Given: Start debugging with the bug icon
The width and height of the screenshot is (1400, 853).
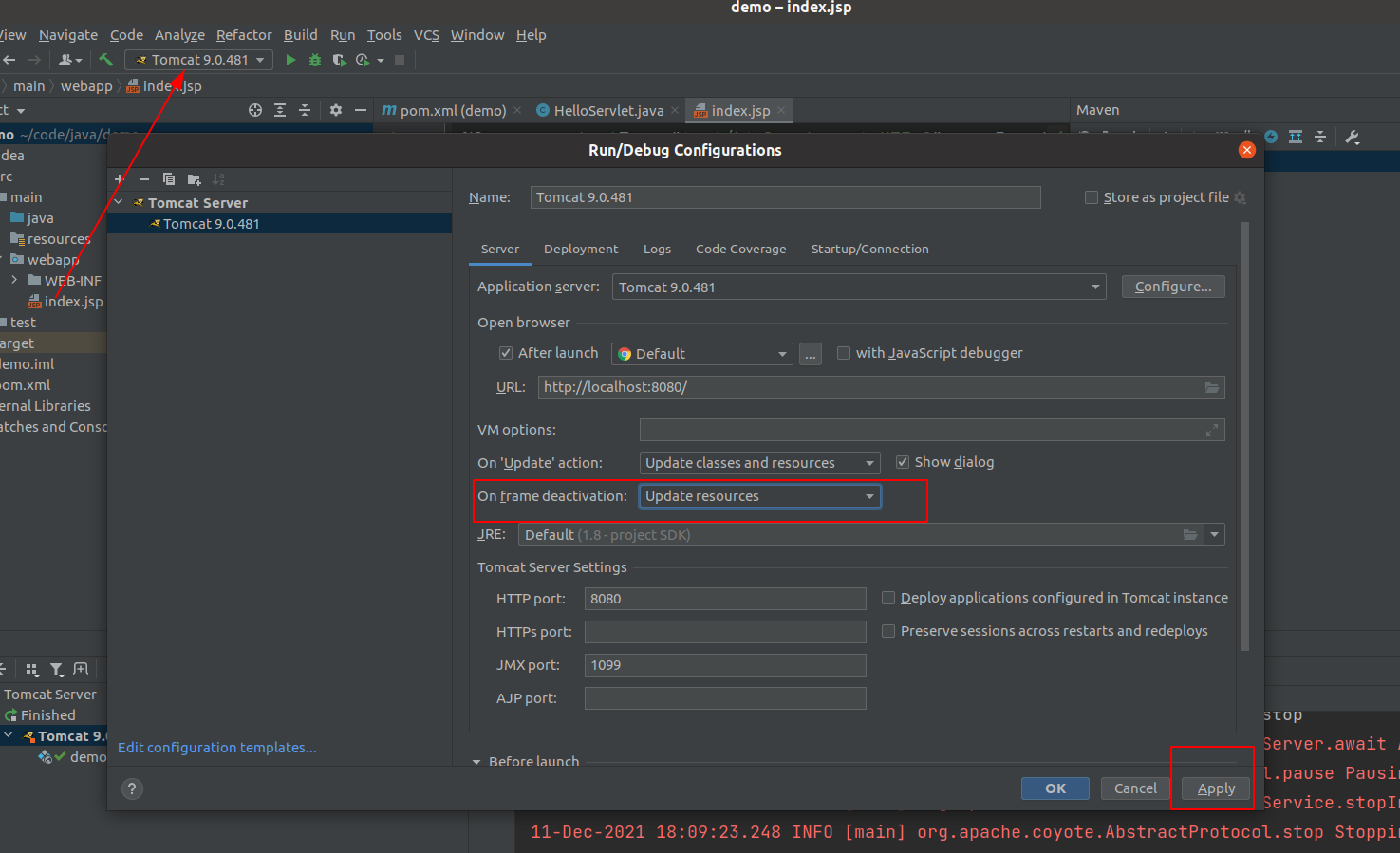Looking at the screenshot, I should pos(315,60).
